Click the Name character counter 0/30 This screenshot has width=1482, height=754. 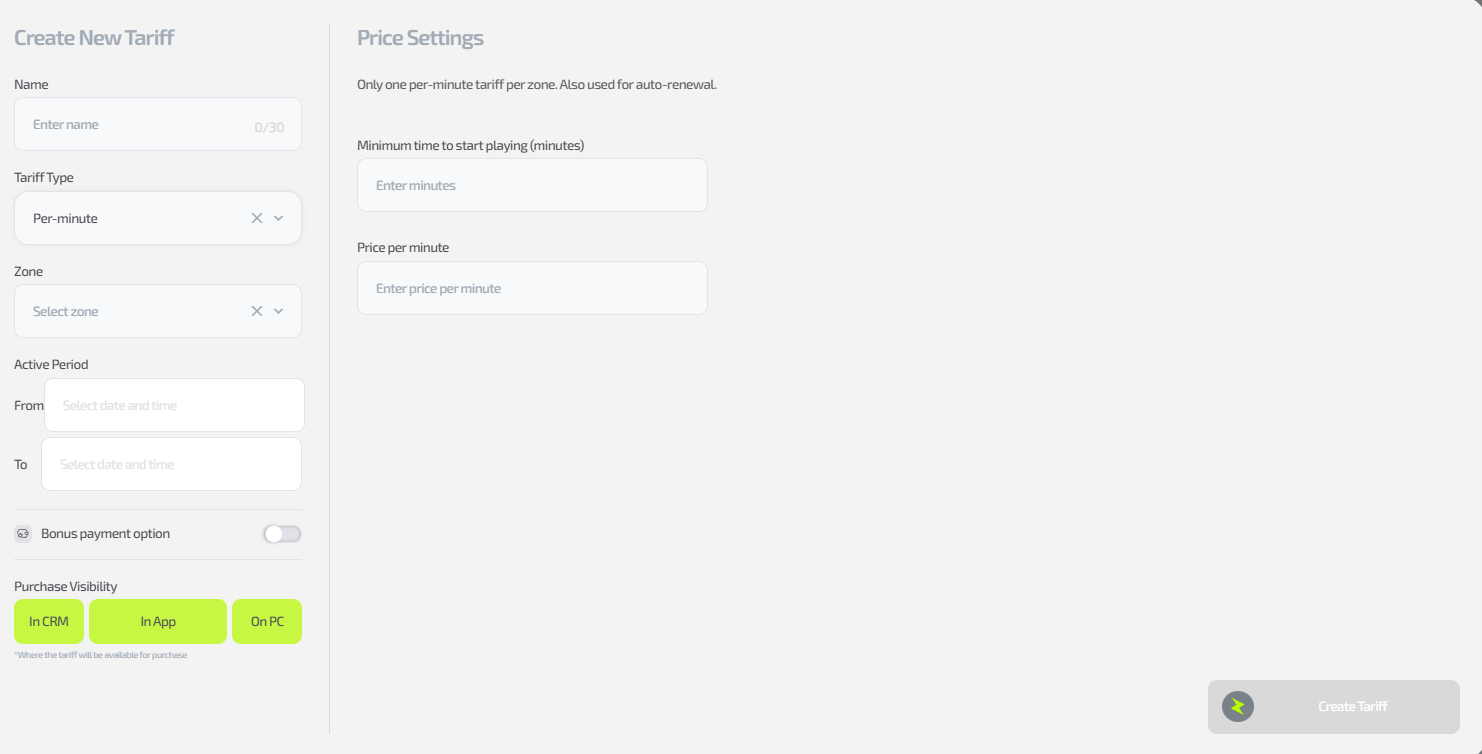point(269,127)
